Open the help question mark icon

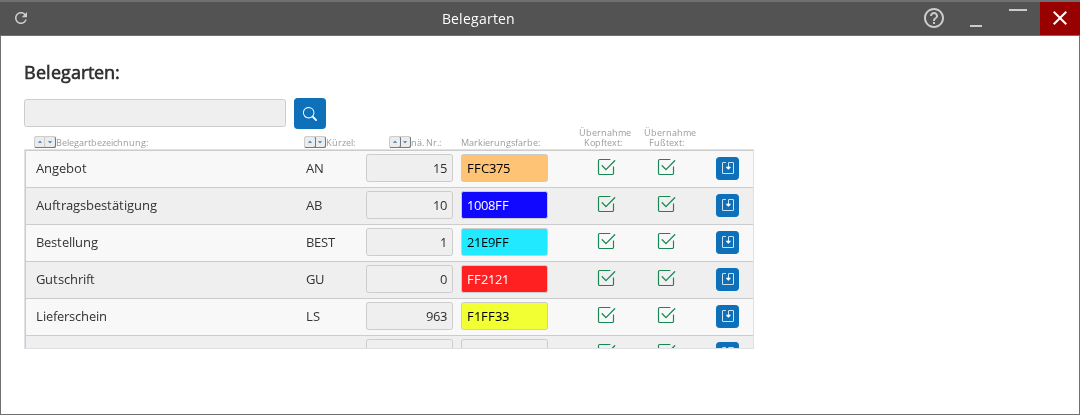point(934,18)
